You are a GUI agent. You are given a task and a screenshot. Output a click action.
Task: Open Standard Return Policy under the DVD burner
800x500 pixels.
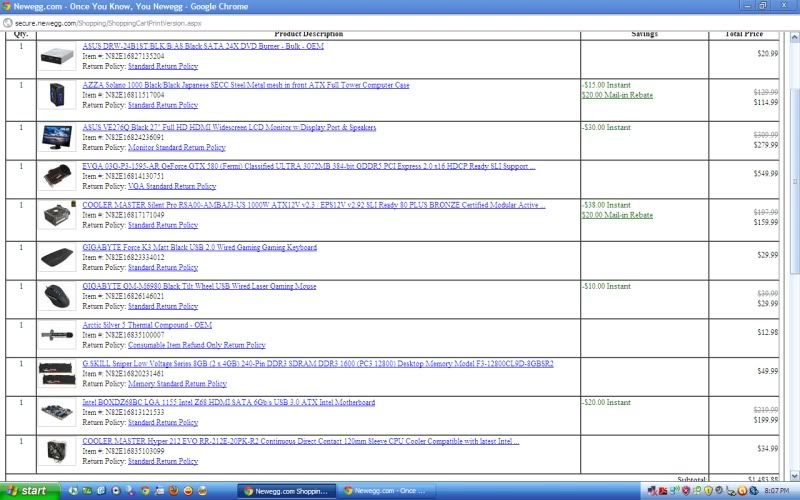[163, 66]
